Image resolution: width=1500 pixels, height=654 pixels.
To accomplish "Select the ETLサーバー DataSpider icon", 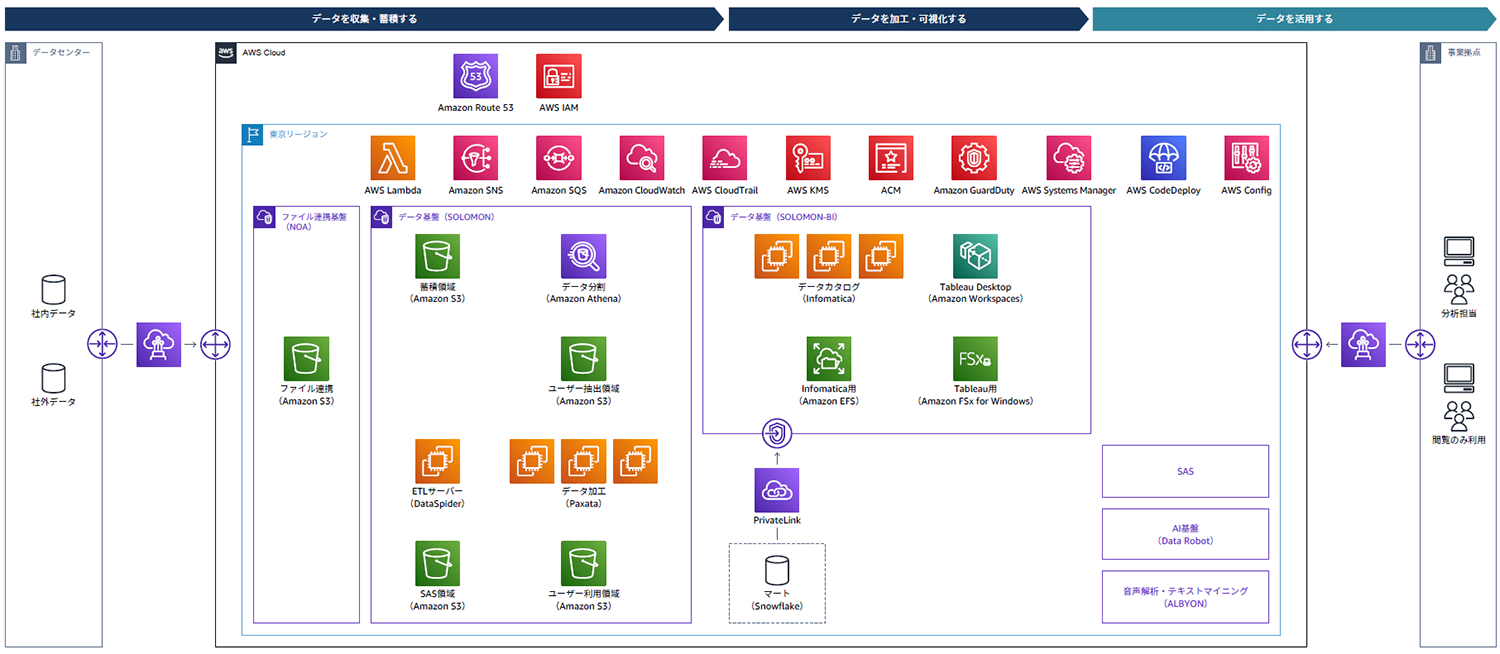I will (437, 461).
